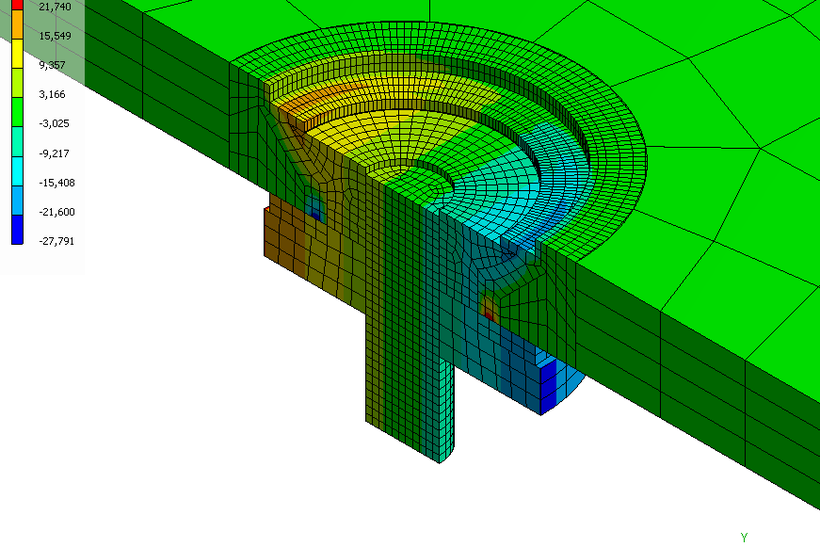Pick the dark blue legend swatch

tap(17, 230)
